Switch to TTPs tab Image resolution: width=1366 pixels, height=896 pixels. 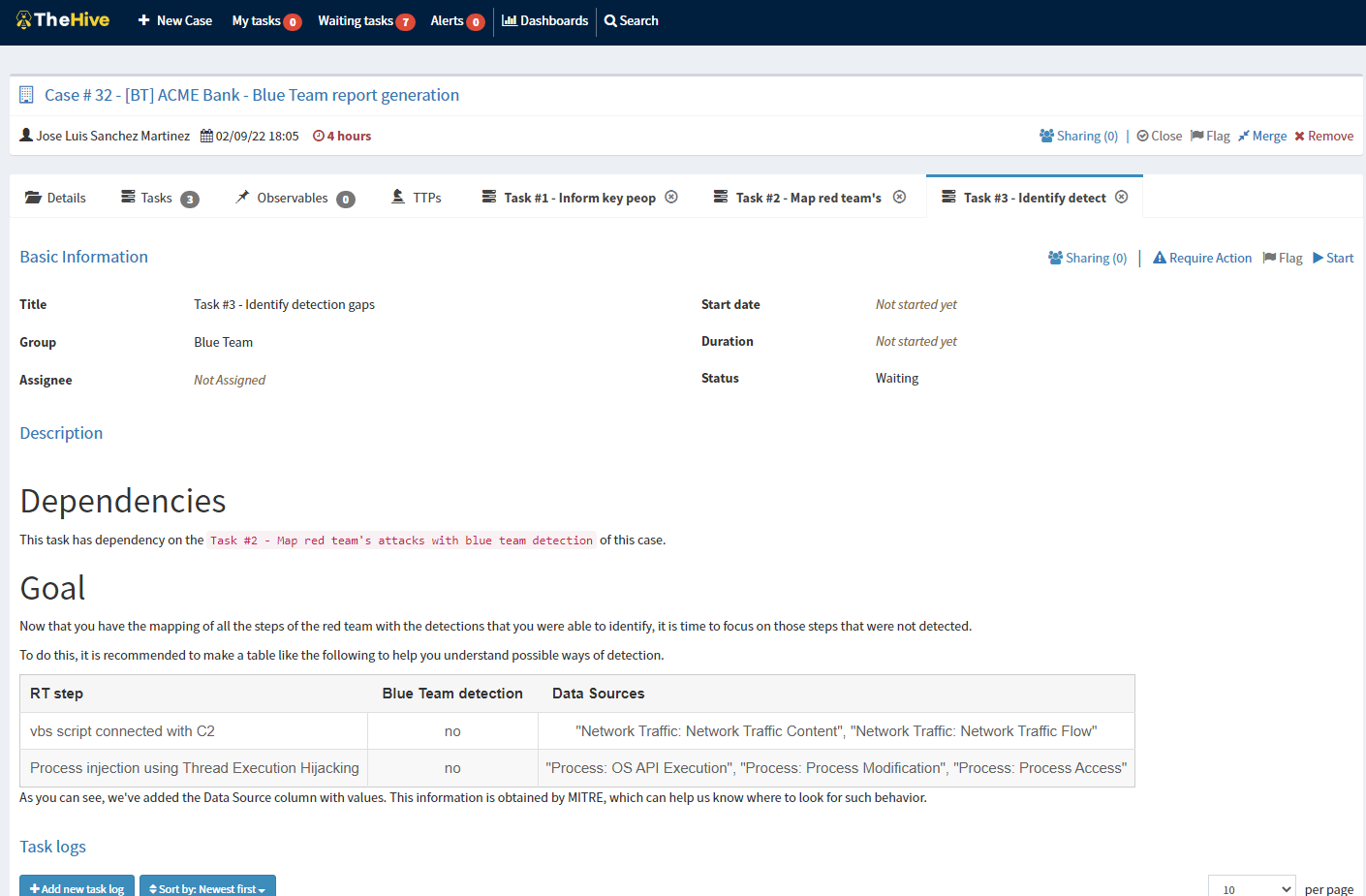click(x=417, y=198)
